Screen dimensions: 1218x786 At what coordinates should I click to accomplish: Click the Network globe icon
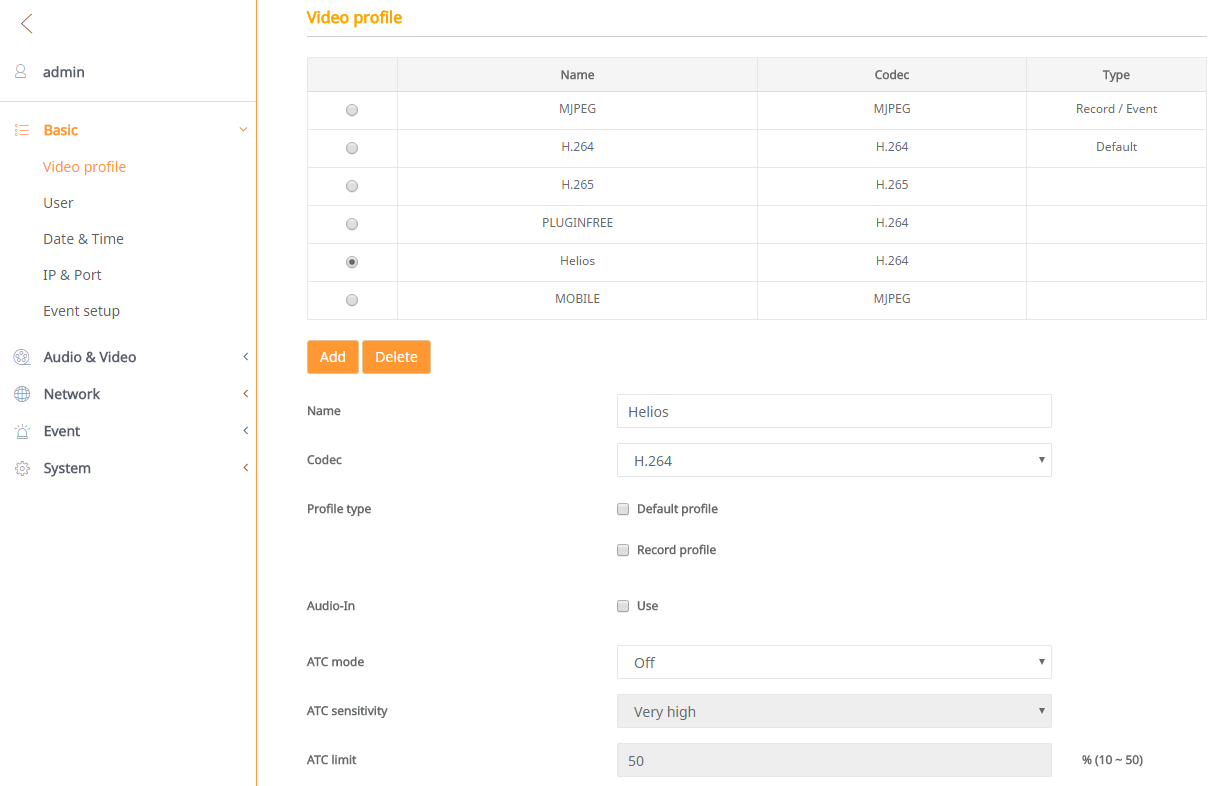point(22,394)
